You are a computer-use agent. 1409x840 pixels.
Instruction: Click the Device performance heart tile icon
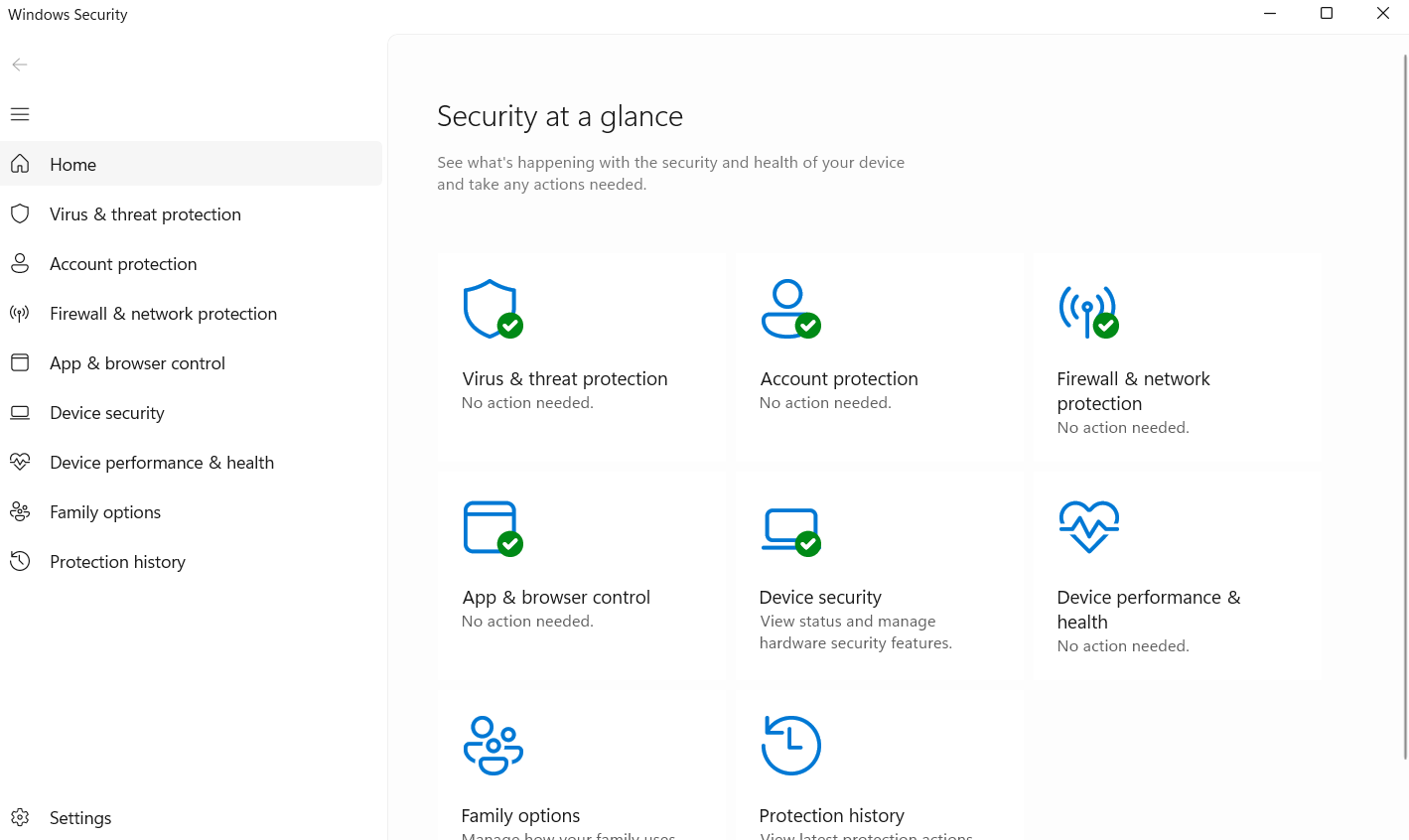(x=1088, y=526)
